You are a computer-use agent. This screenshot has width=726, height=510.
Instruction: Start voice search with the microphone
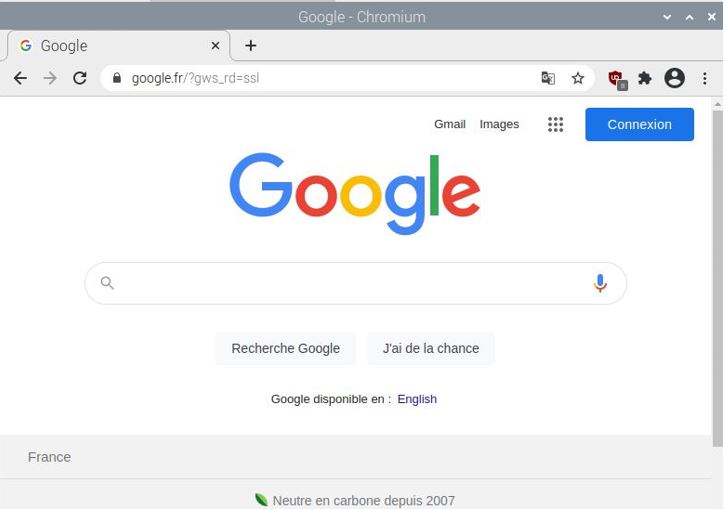point(600,284)
